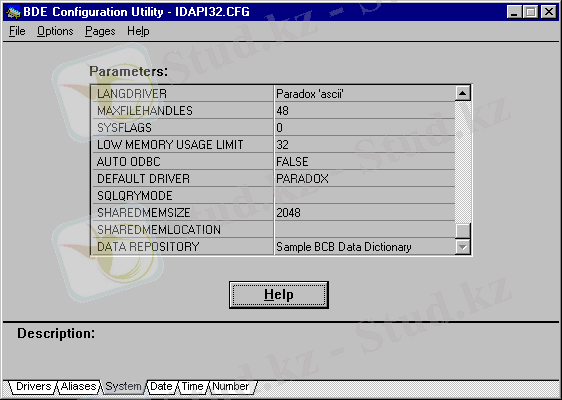
Task: Select the AUTO ODBC value cell FALSE
Action: [365, 162]
